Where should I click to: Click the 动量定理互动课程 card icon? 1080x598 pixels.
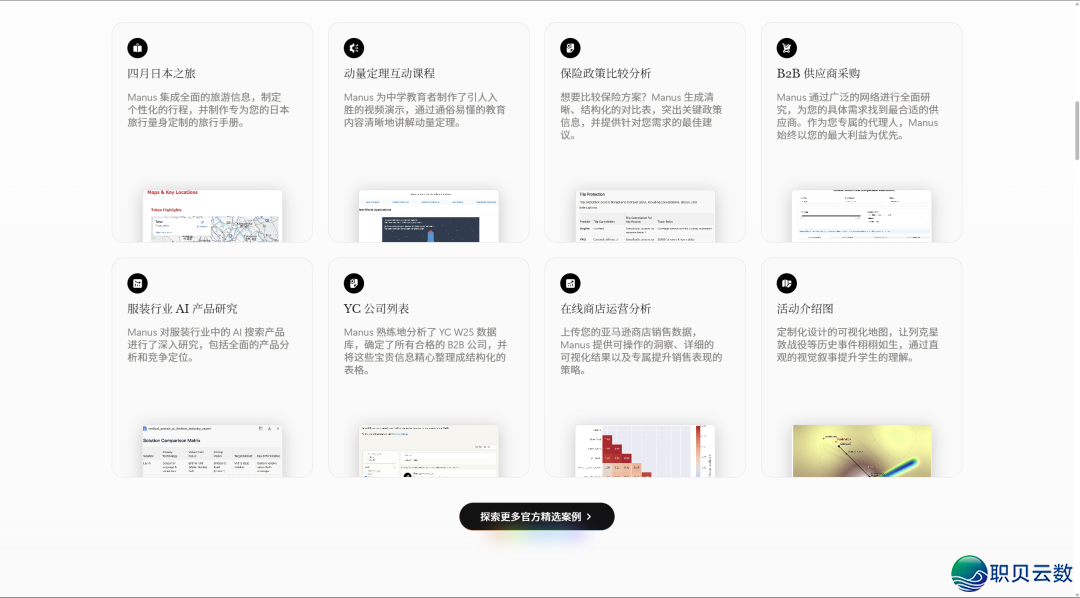click(x=354, y=48)
